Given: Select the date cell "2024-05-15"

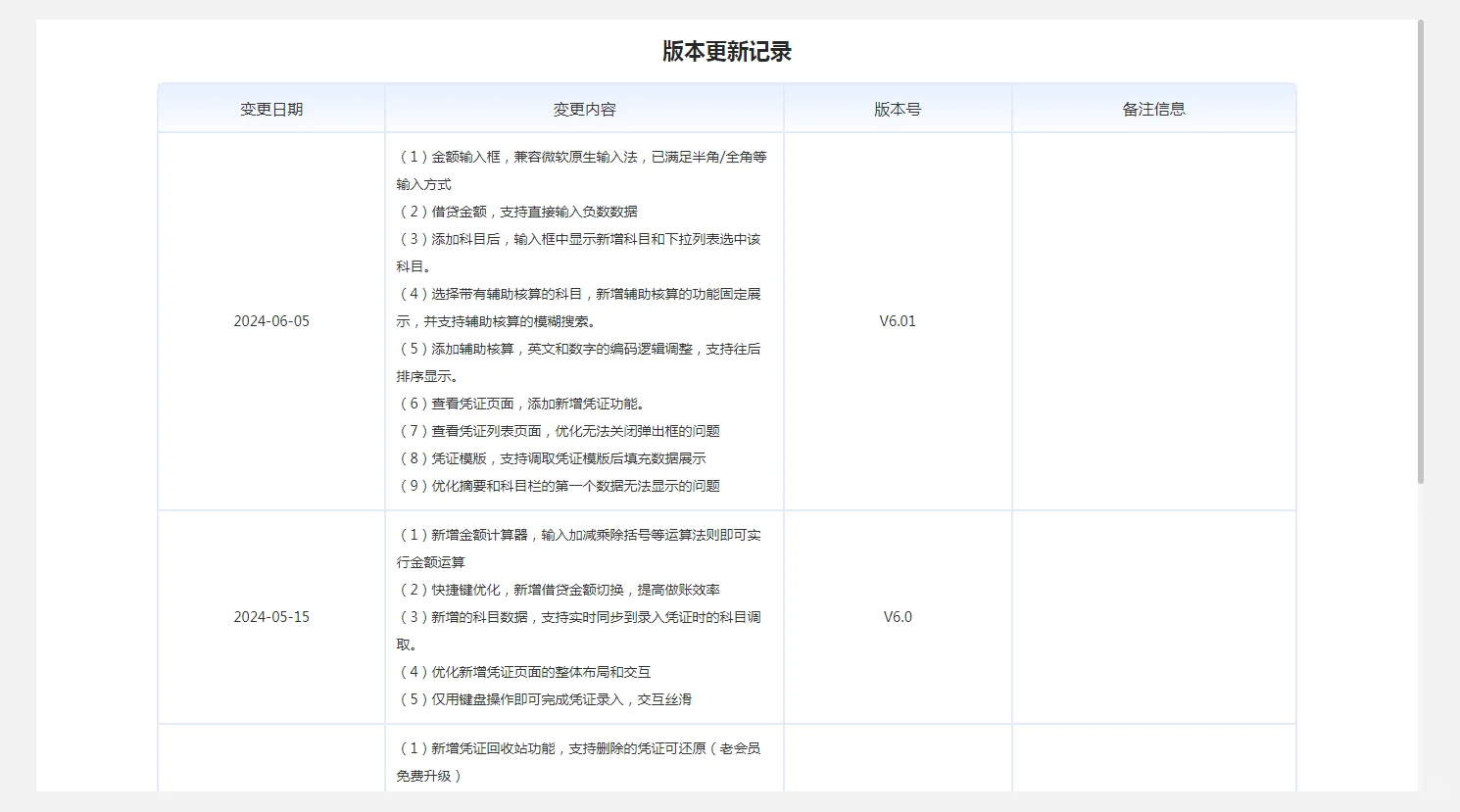Looking at the screenshot, I should 271,617.
